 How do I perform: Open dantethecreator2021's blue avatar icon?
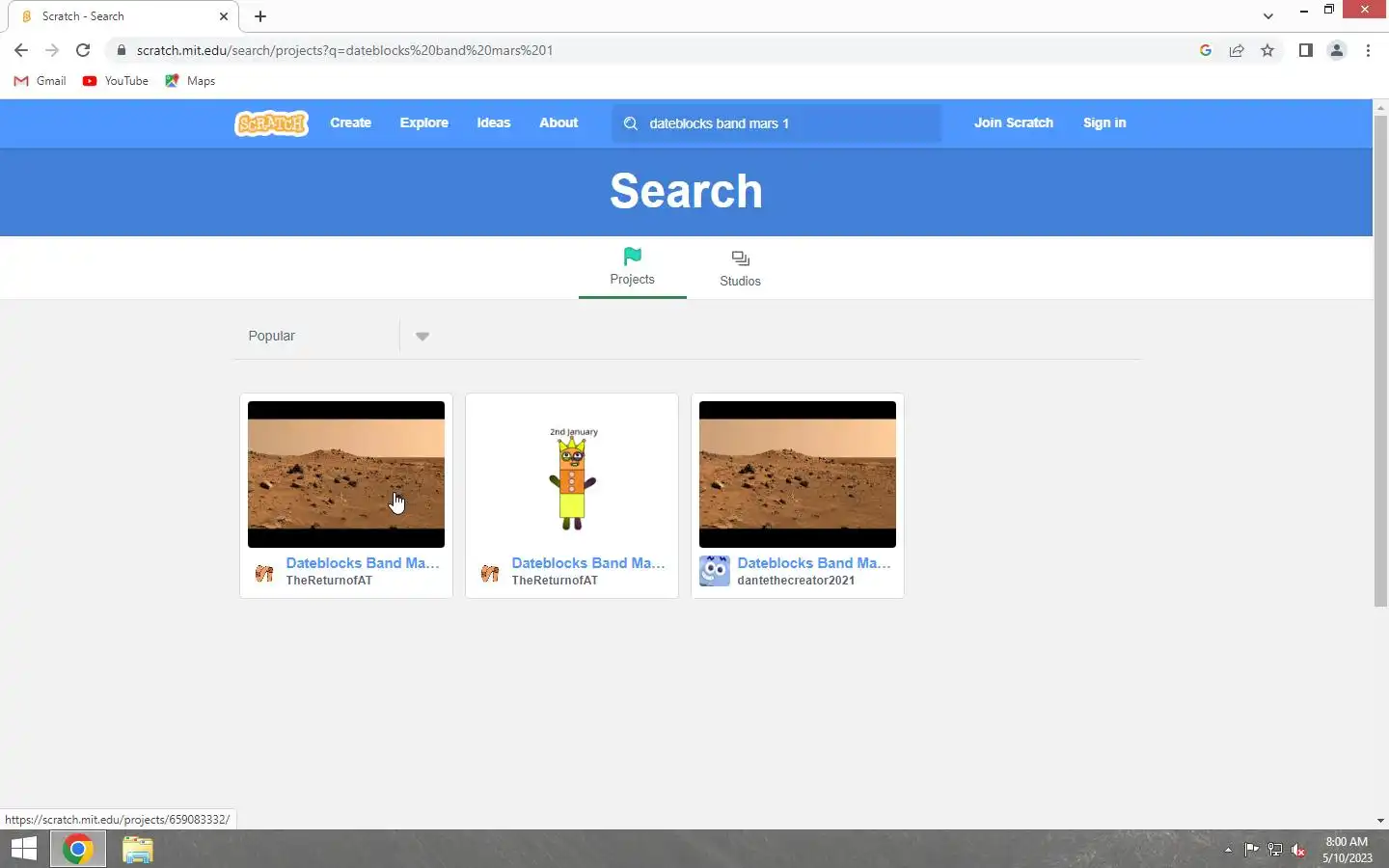click(715, 571)
